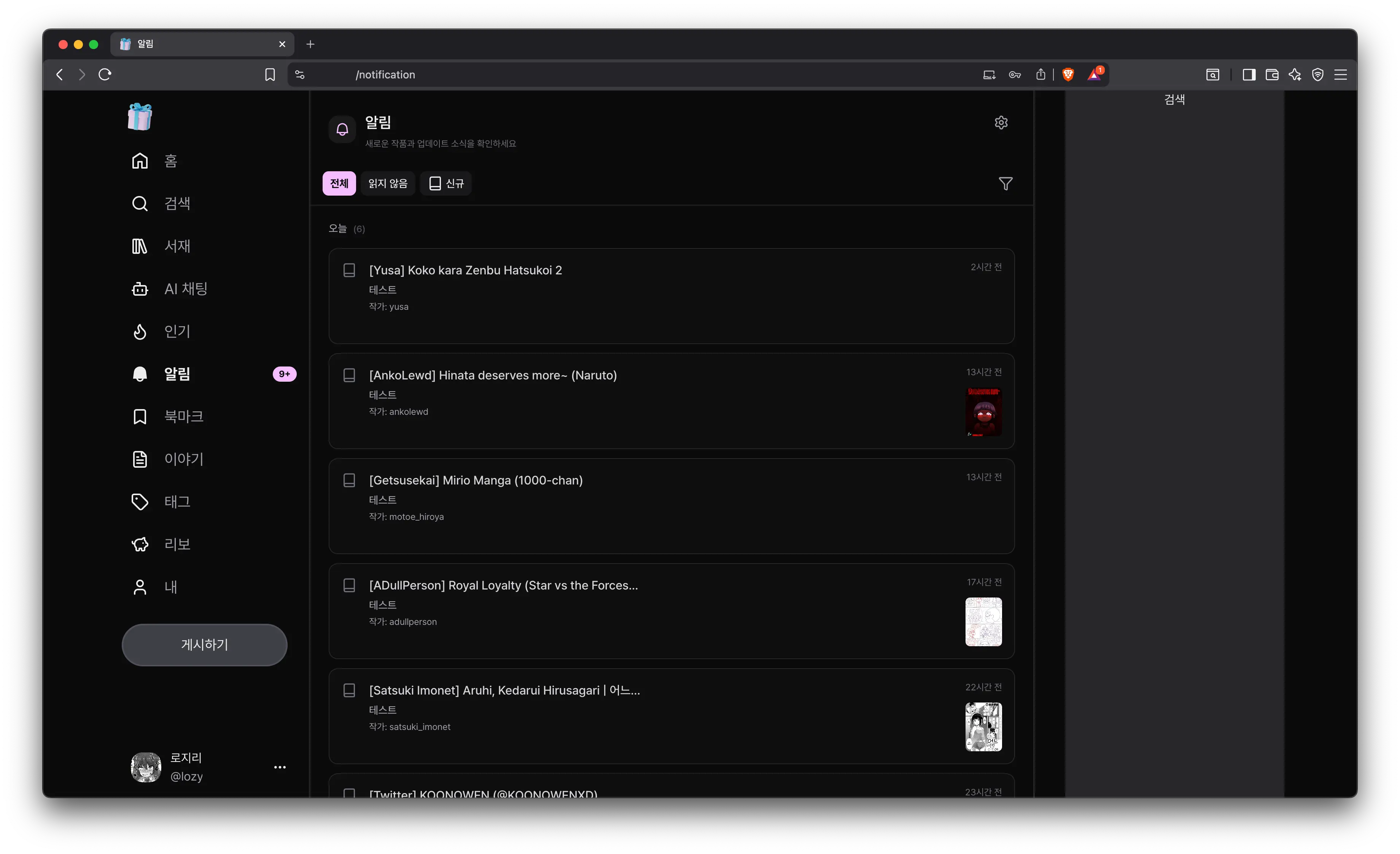The image size is (1400, 854).
Task: Select the all (전체) filter chip
Action: [x=339, y=183]
